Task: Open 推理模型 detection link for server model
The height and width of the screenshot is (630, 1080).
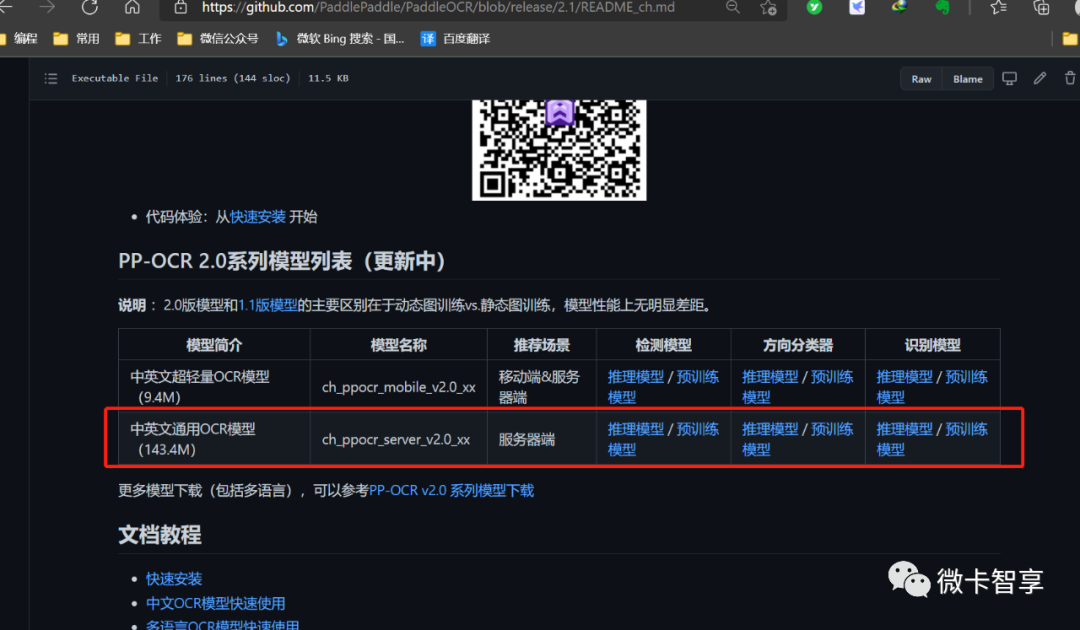Action: point(636,429)
